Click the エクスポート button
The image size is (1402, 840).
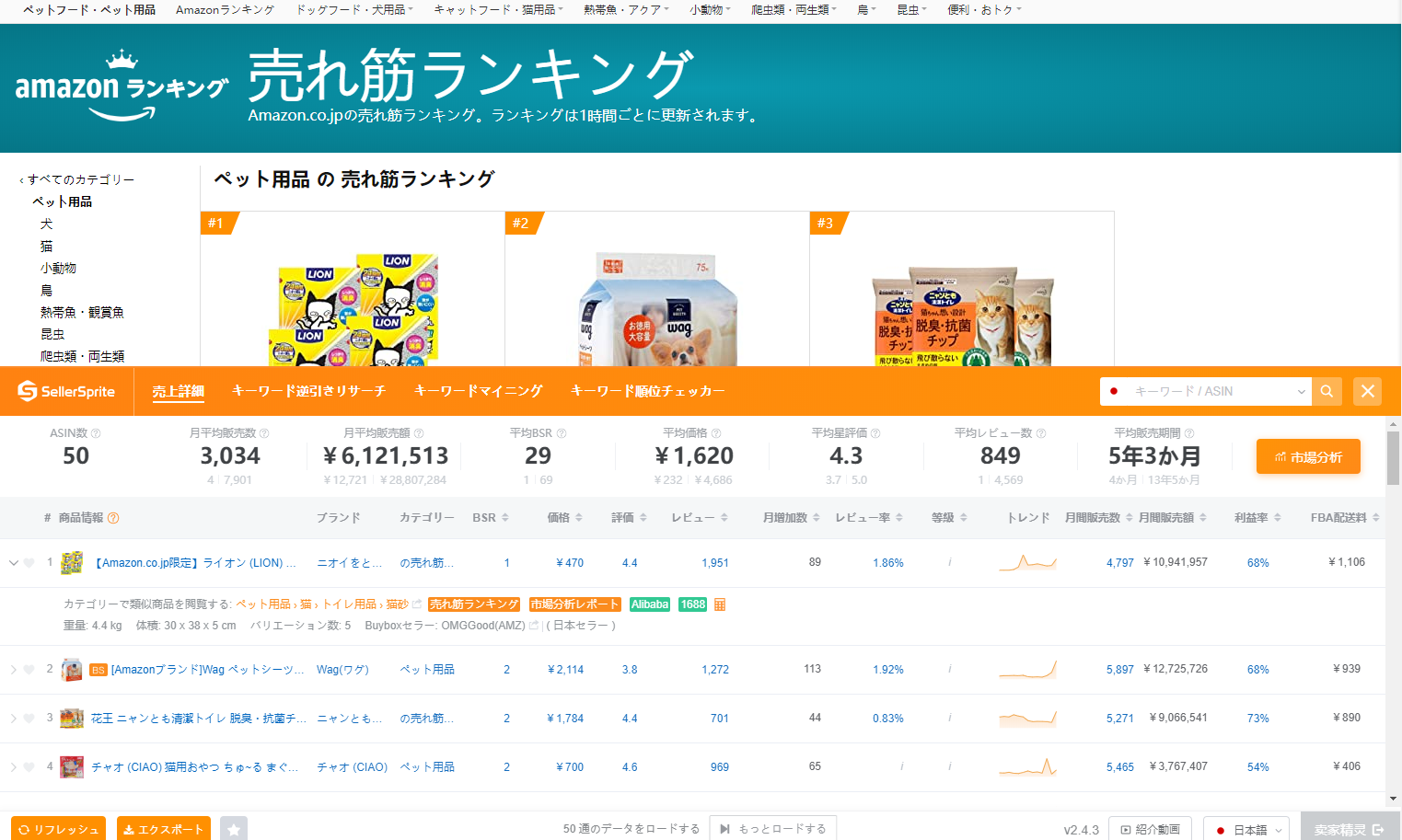pyautogui.click(x=164, y=830)
